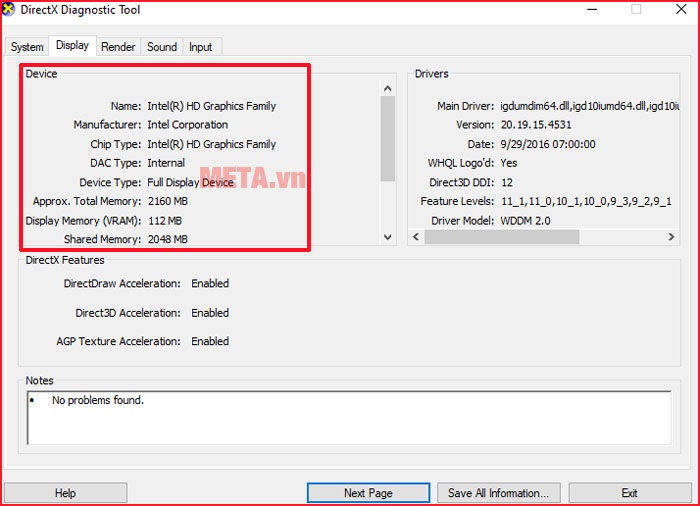This screenshot has height=506, width=700.
Task: Click driver Version value 20.19.15.4531
Action: pos(536,125)
